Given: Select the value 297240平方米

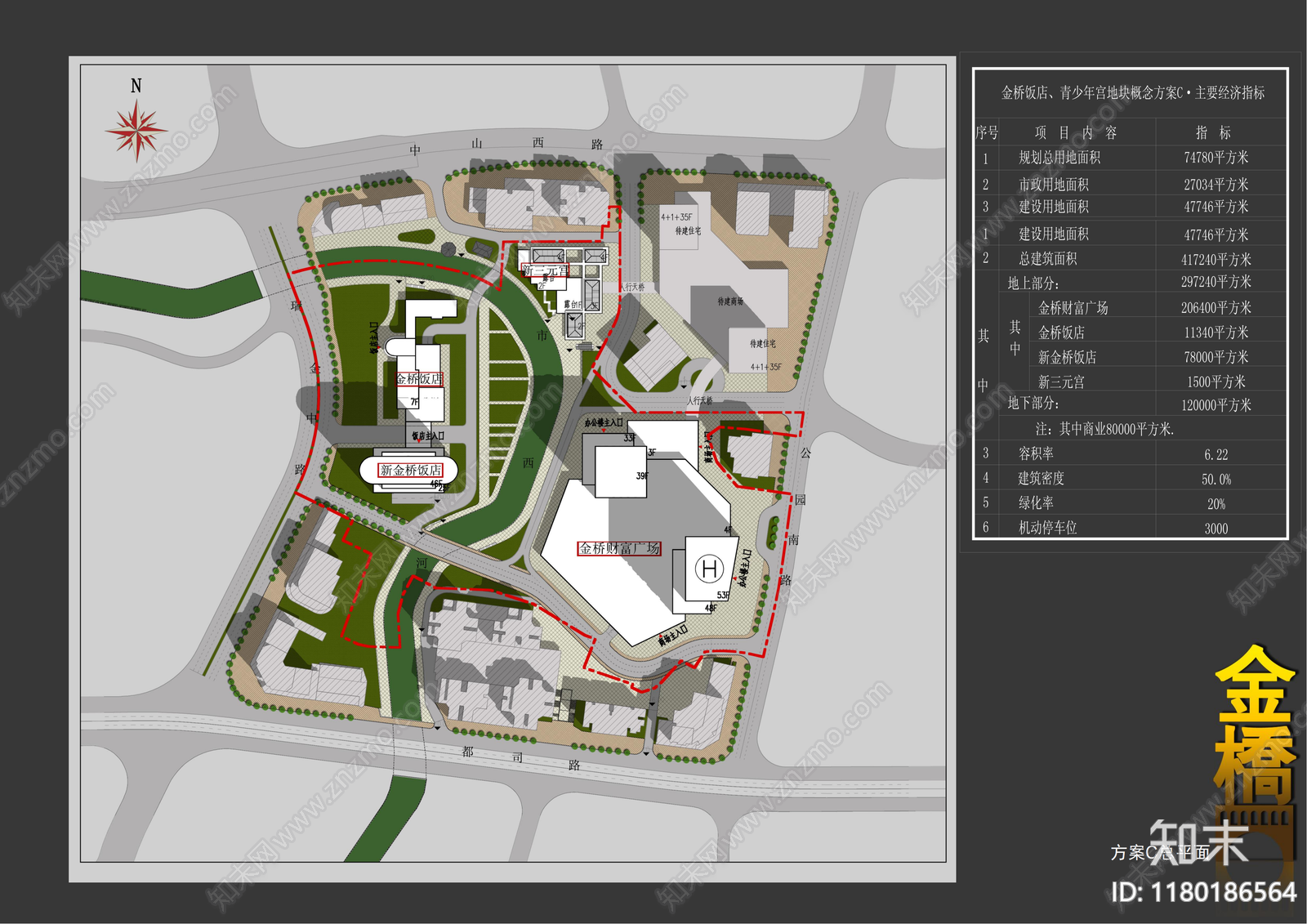Looking at the screenshot, I should (x=1216, y=282).
